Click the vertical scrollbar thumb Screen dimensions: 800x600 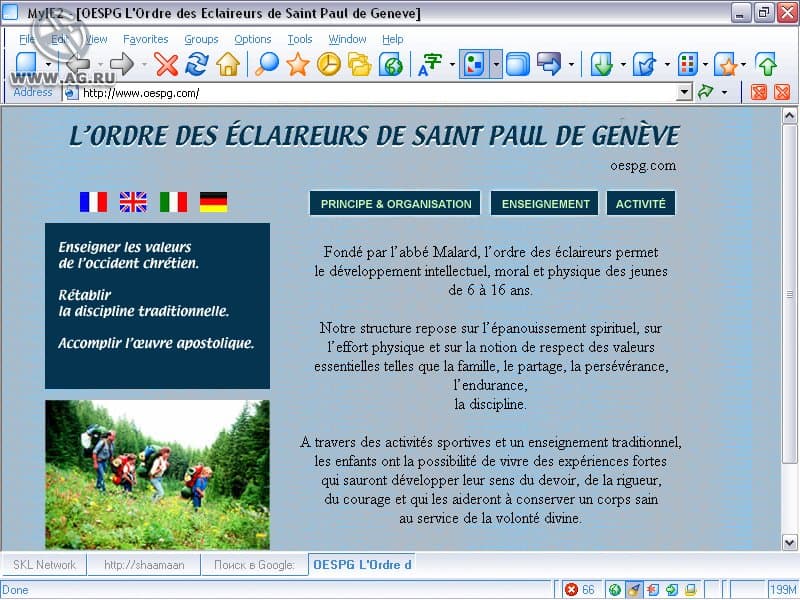coord(789,294)
